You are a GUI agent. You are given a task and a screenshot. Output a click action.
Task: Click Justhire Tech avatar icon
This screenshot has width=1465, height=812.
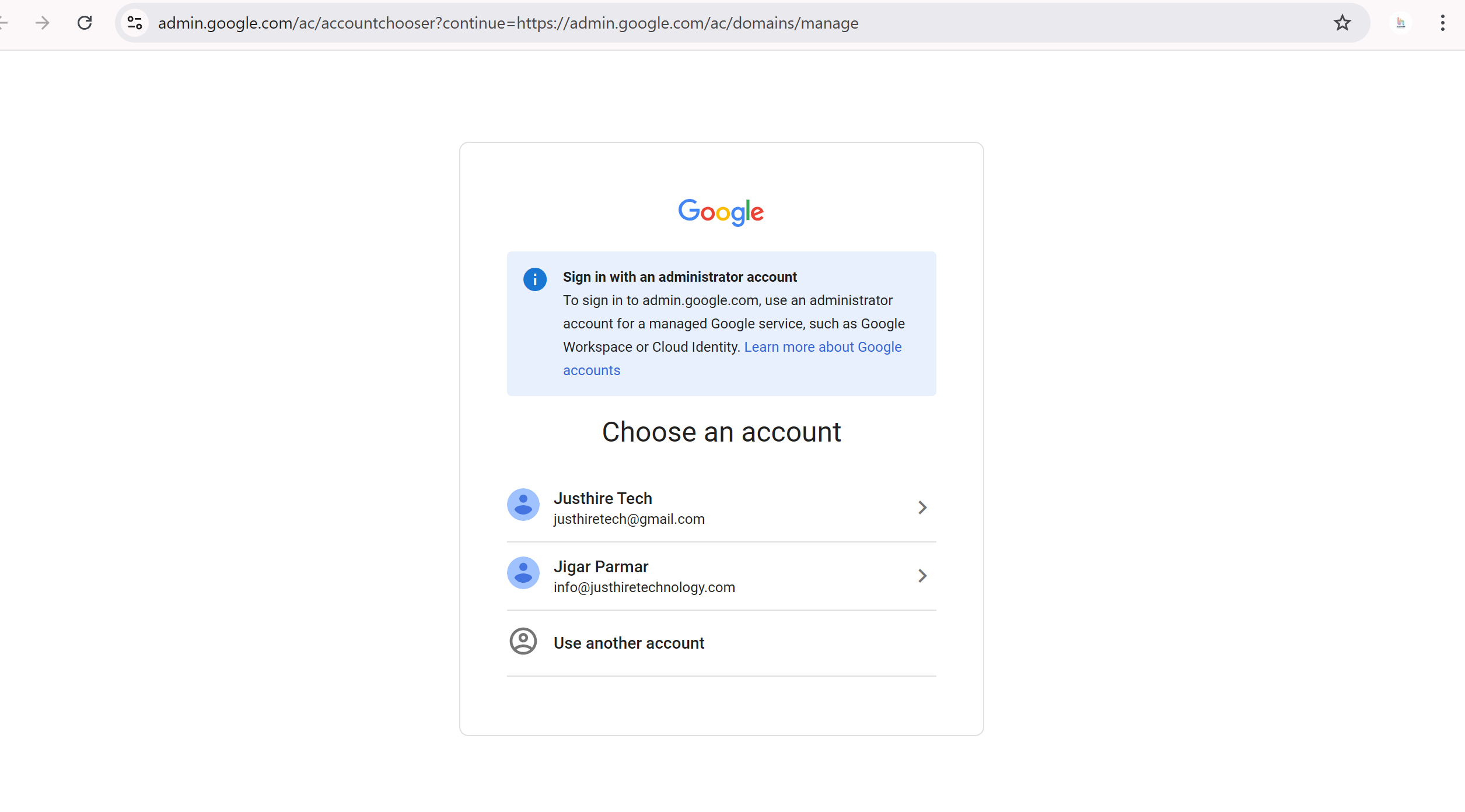point(523,505)
